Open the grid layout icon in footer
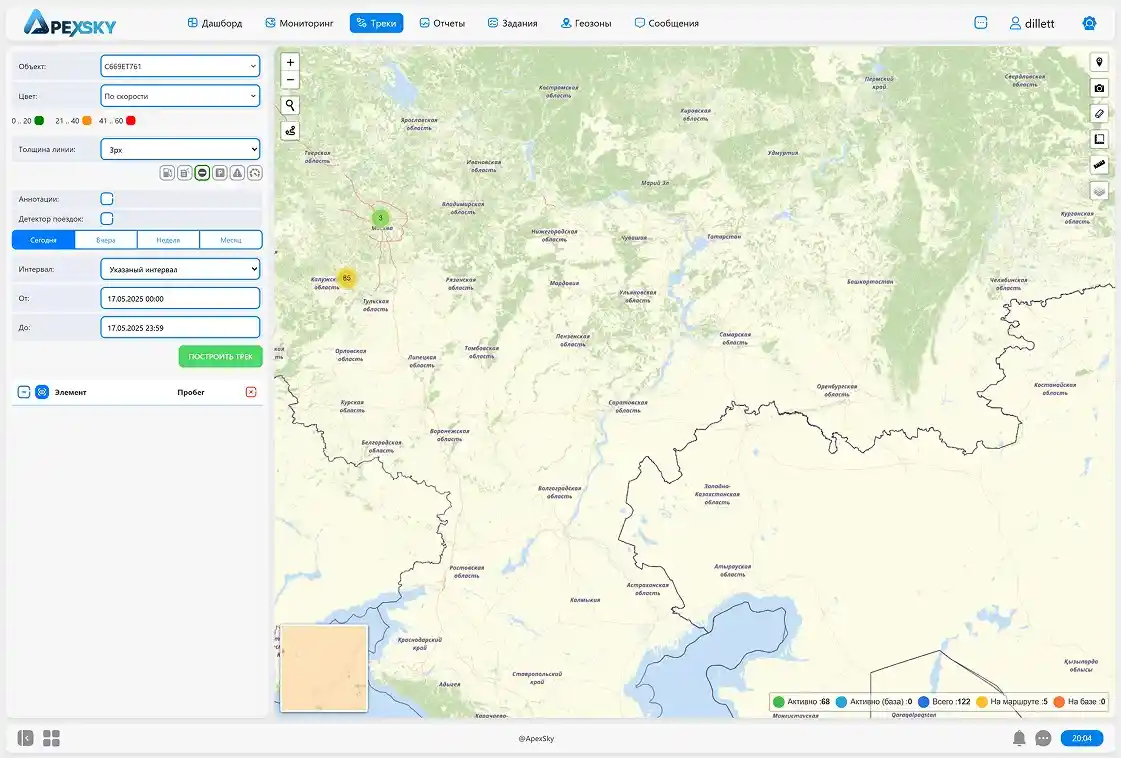 coord(51,738)
